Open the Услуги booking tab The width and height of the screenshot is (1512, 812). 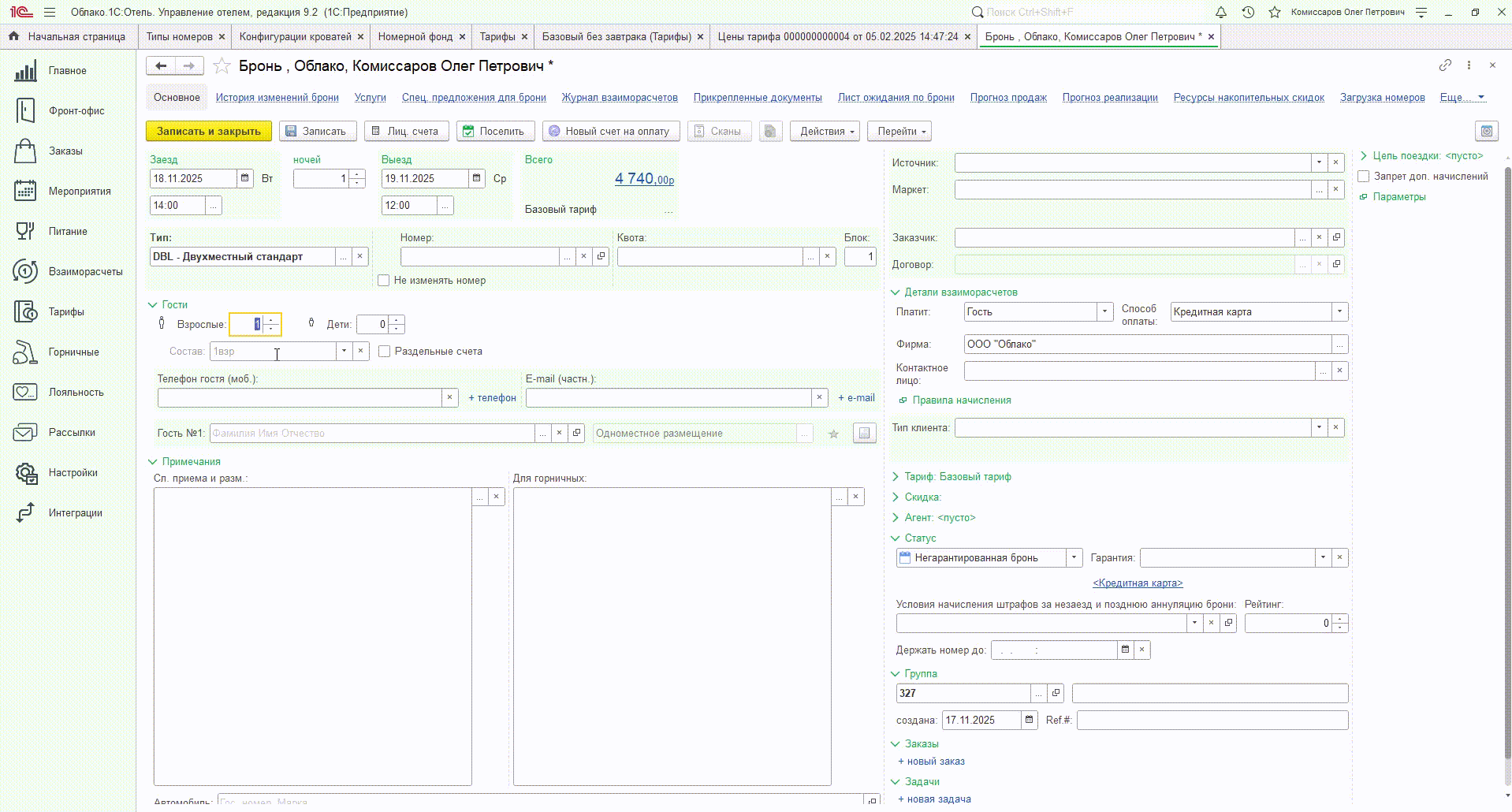point(370,98)
